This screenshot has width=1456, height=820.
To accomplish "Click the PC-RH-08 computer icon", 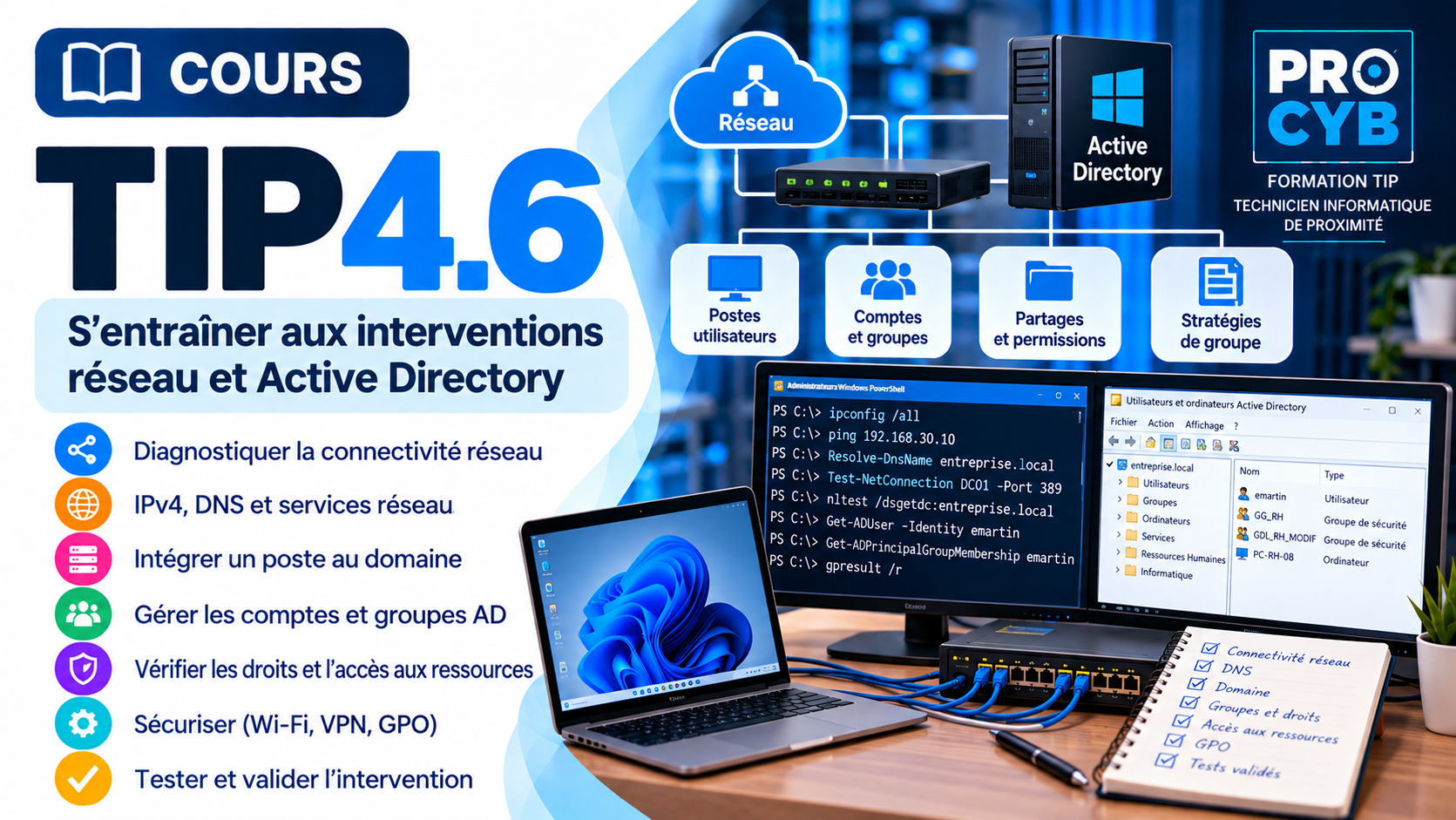I will (1242, 554).
